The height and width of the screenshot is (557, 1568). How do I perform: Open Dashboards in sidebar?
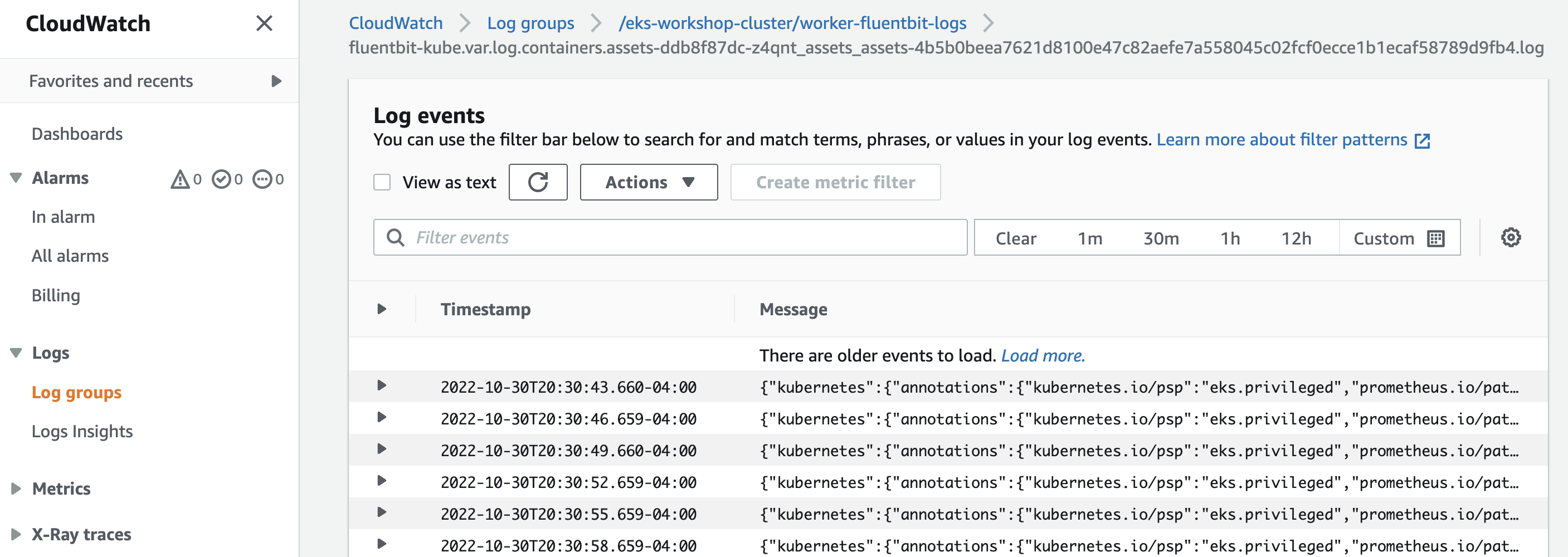[77, 134]
